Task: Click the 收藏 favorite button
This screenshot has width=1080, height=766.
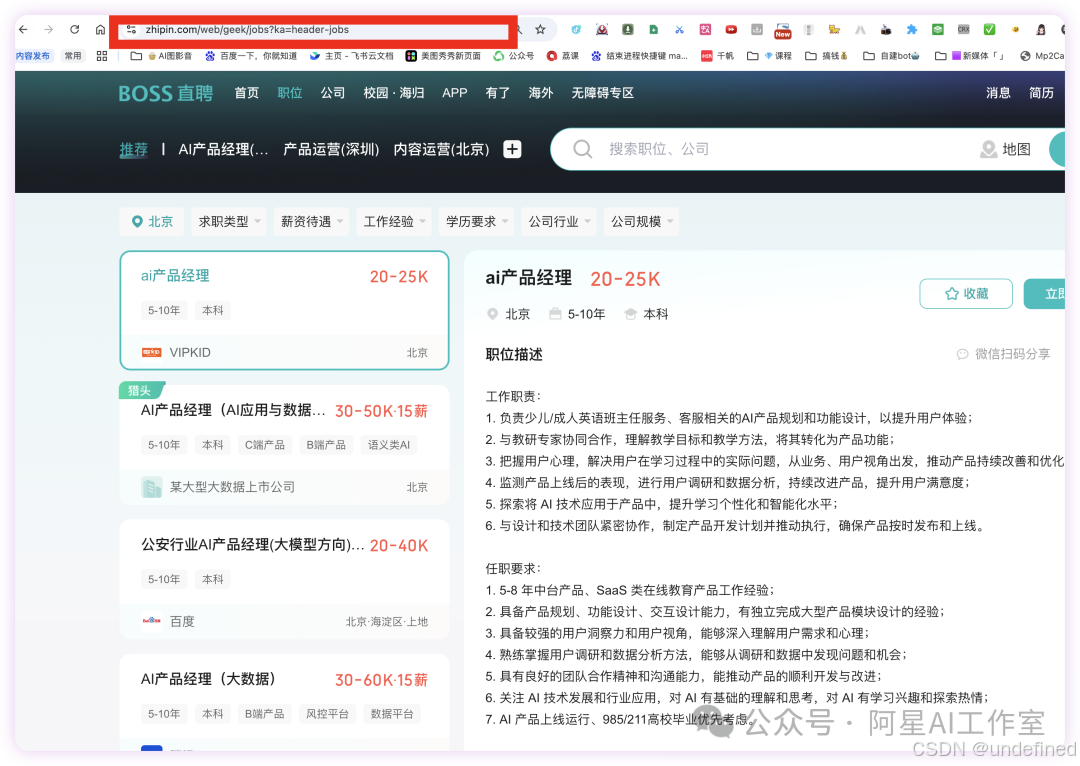Action: pos(966,293)
